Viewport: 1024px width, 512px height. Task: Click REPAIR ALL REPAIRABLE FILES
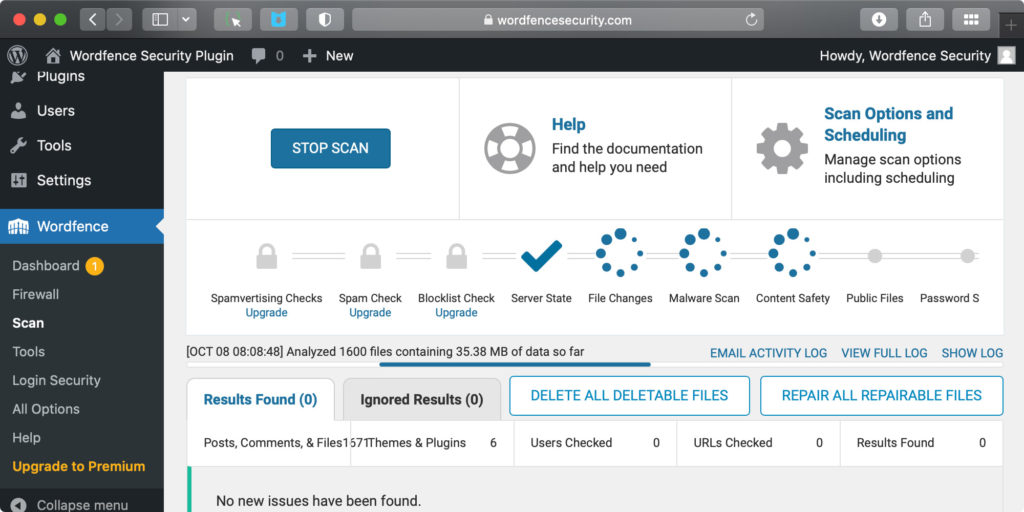[x=882, y=396]
